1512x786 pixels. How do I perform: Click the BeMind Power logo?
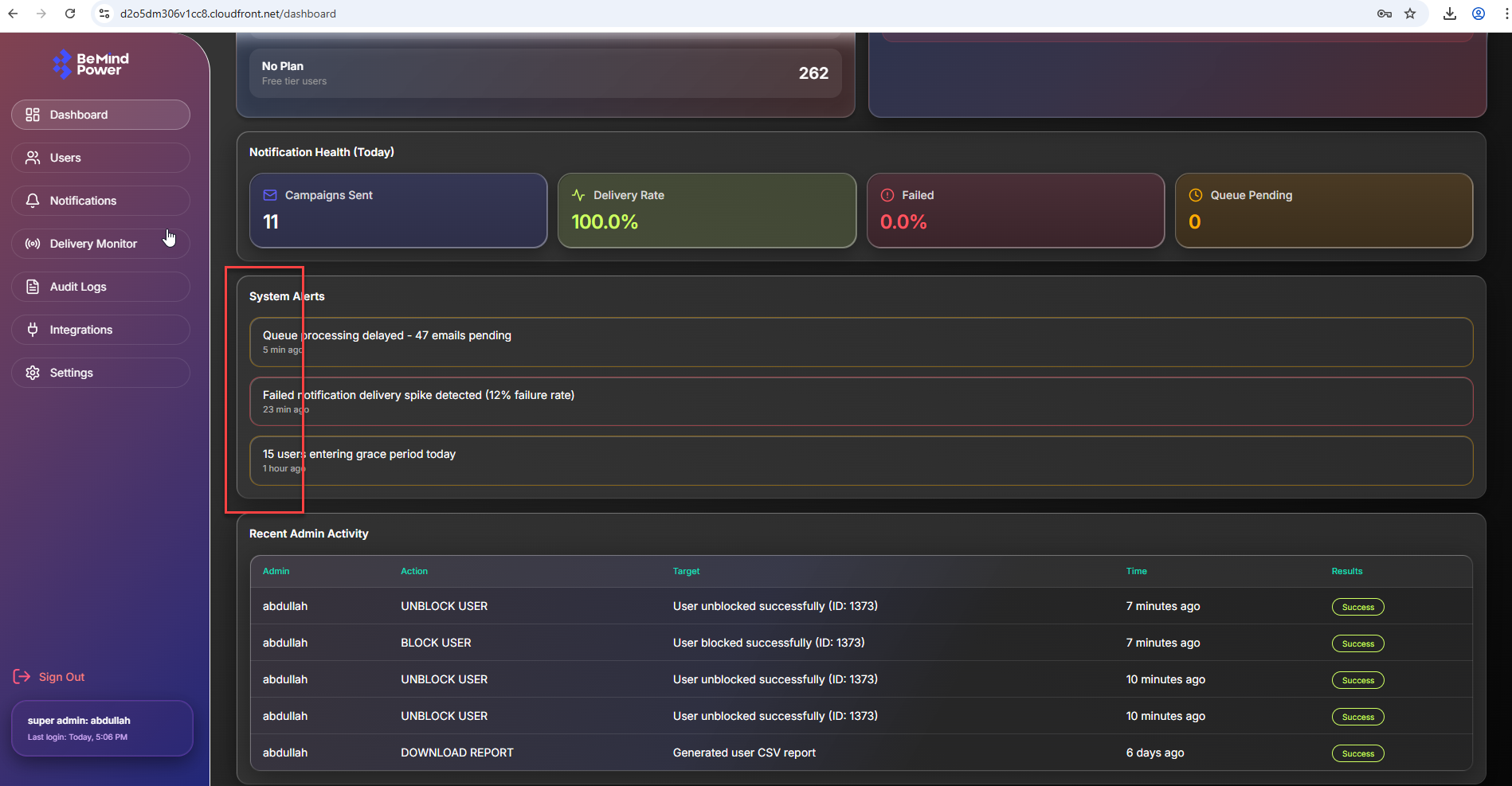pos(91,65)
